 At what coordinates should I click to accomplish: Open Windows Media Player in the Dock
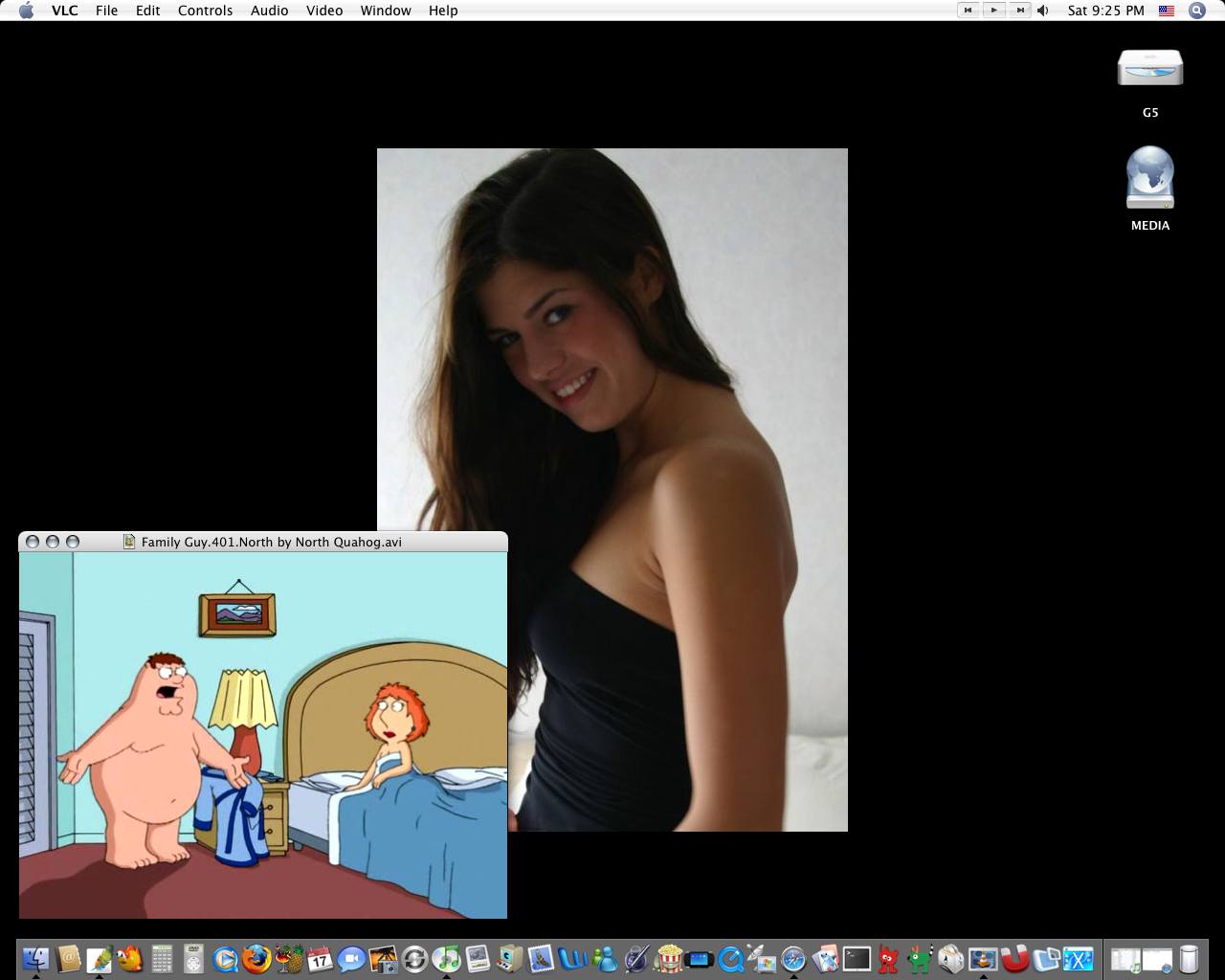pyautogui.click(x=225, y=959)
